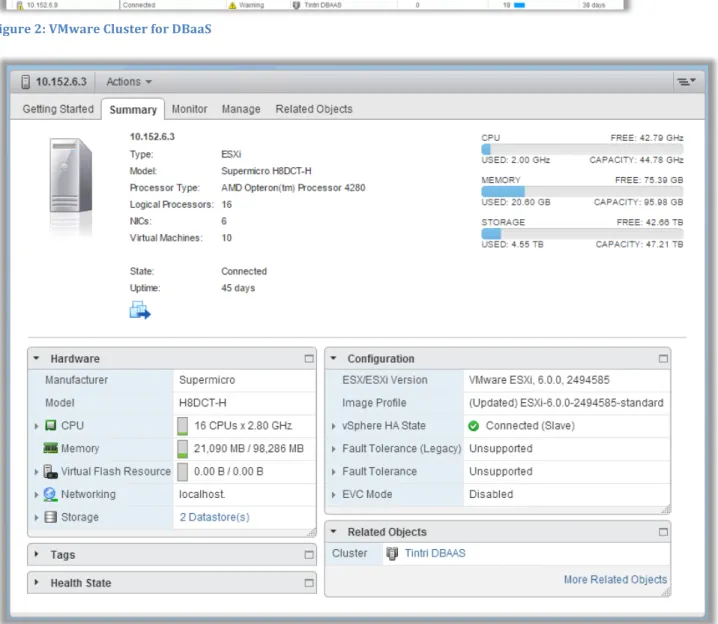
Task: Click the Hardware panel resize grip
Action: tap(311, 532)
